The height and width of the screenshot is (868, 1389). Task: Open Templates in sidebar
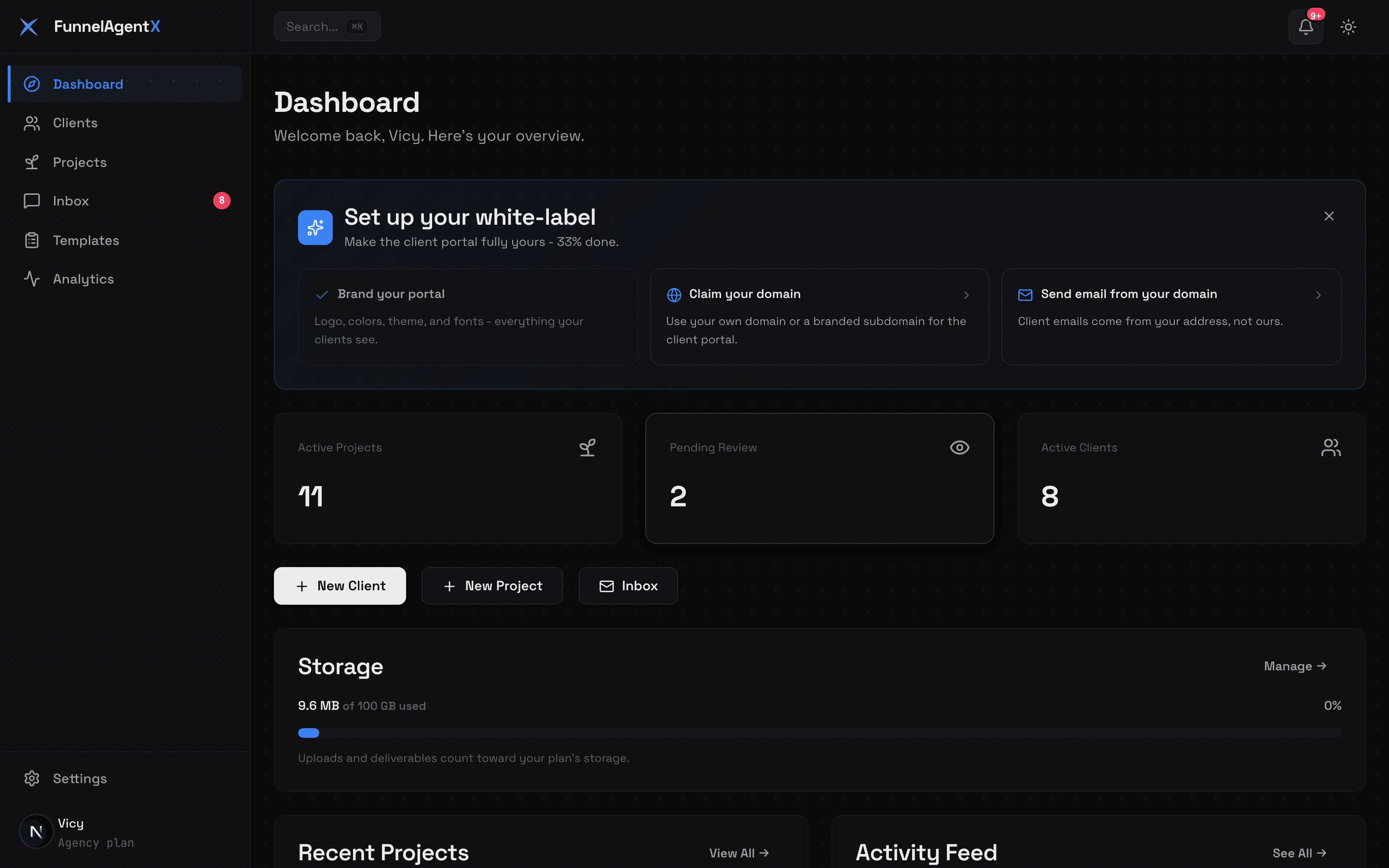click(125, 241)
